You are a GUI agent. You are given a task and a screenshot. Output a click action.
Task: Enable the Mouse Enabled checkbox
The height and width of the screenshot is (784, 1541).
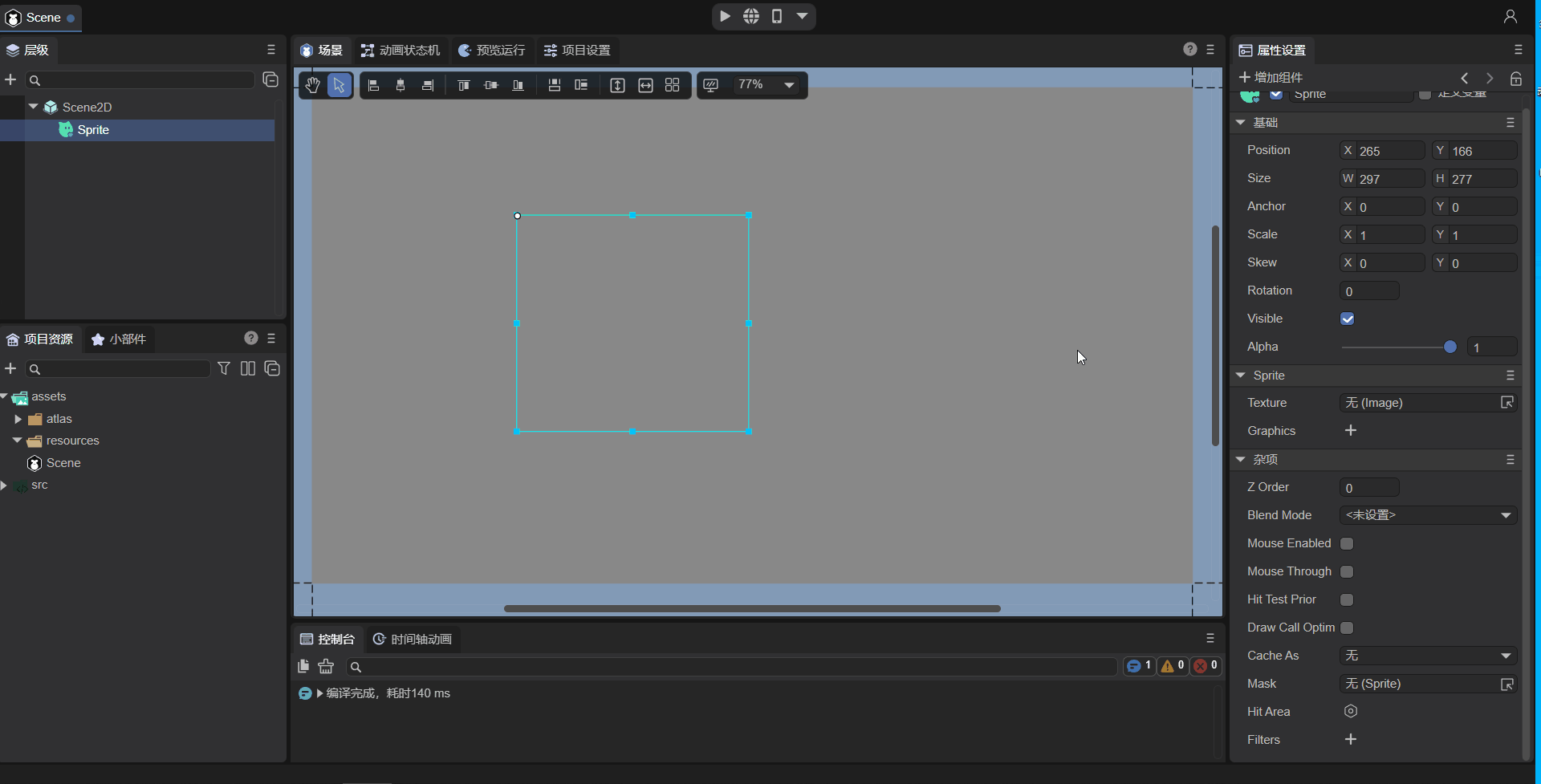click(1348, 543)
